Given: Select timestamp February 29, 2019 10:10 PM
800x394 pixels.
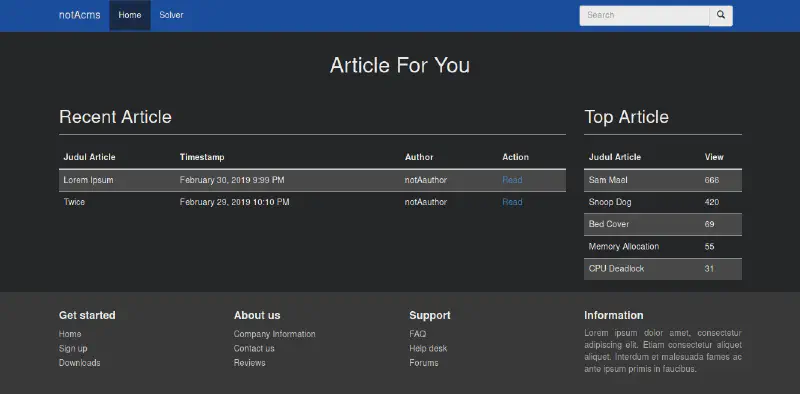Looking at the screenshot, I should (x=234, y=202).
